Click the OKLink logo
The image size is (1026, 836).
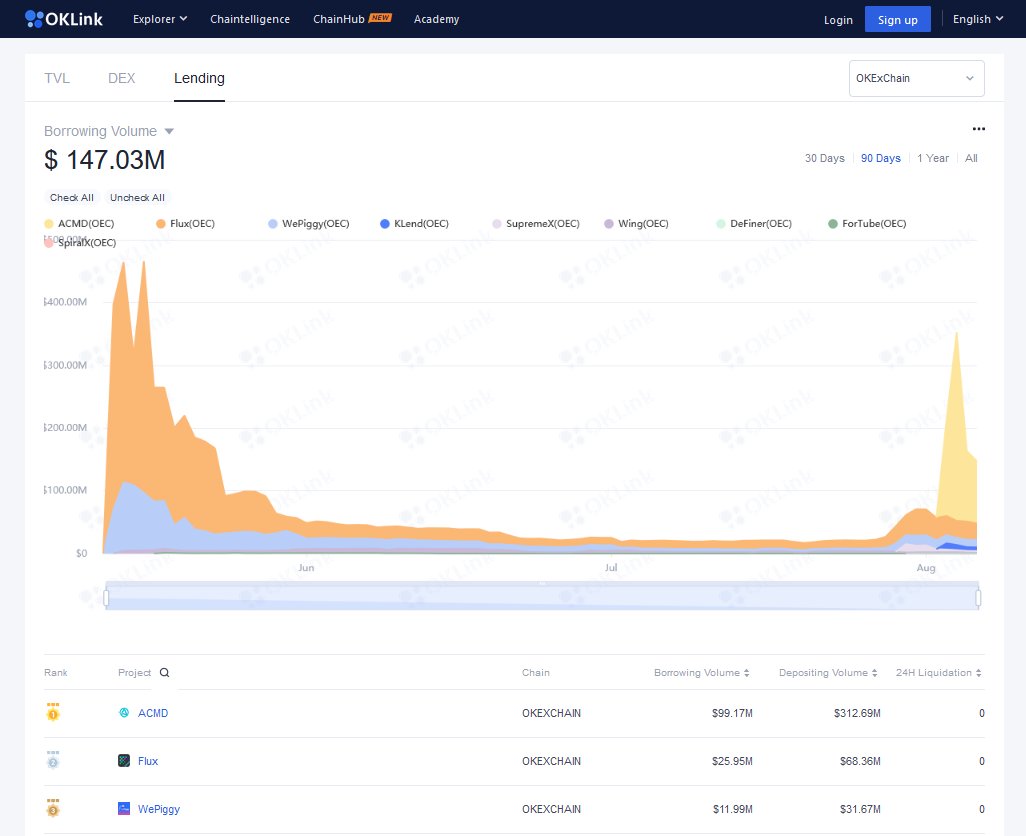[x=63, y=19]
